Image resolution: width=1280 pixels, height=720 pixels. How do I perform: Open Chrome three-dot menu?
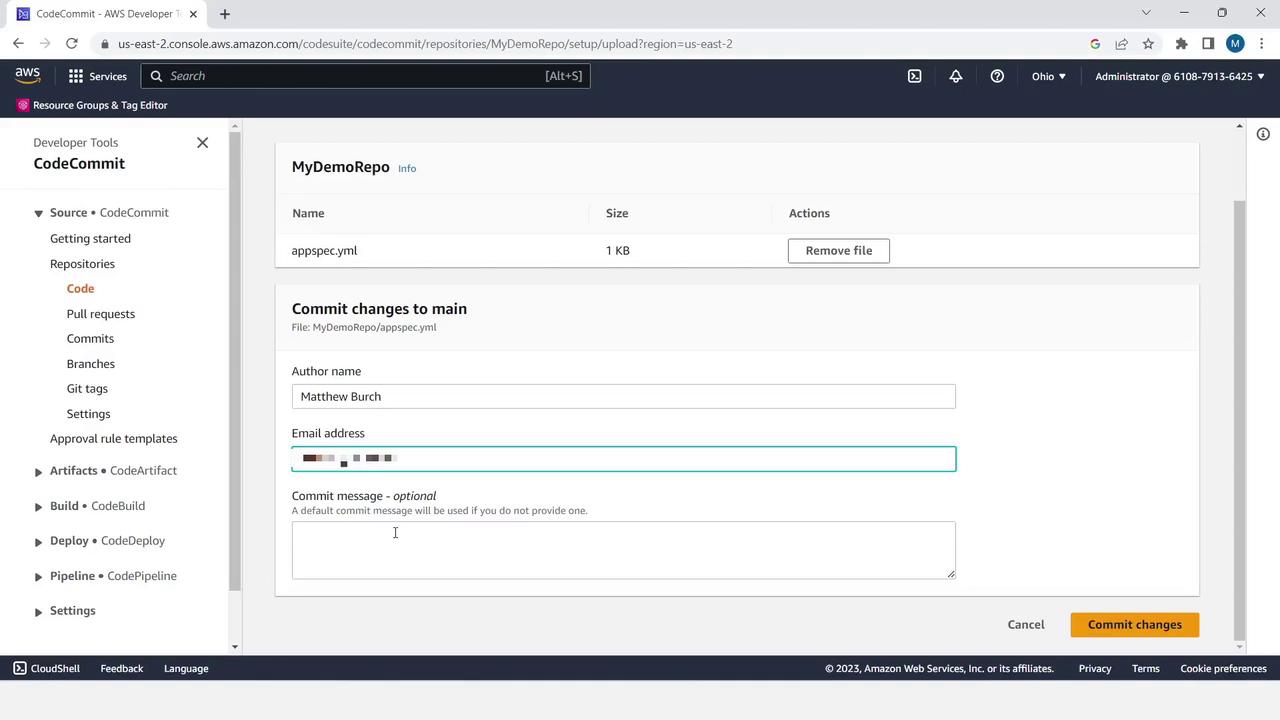1261,44
